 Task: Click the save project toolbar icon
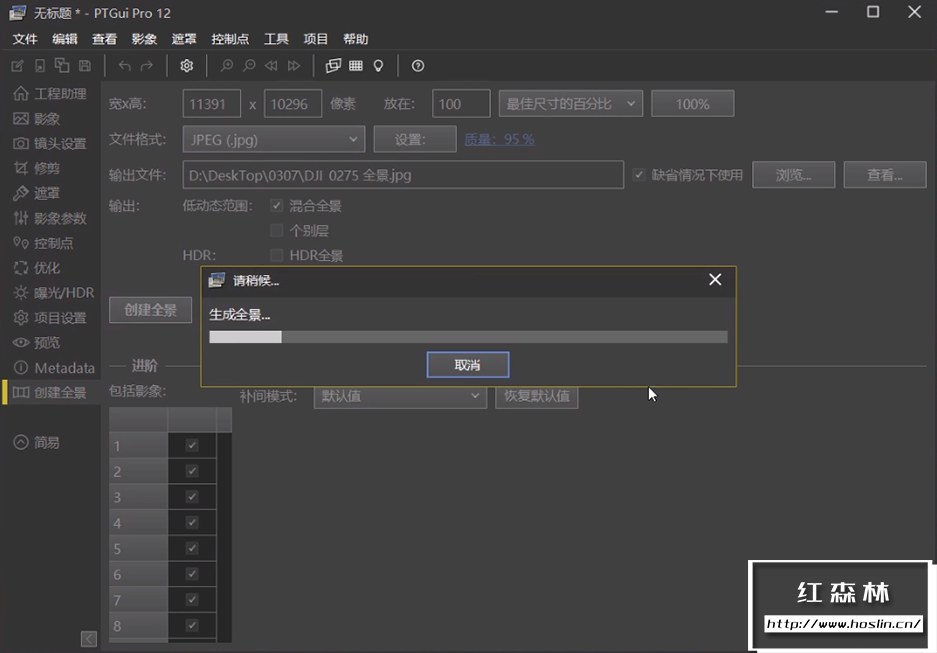coord(85,66)
